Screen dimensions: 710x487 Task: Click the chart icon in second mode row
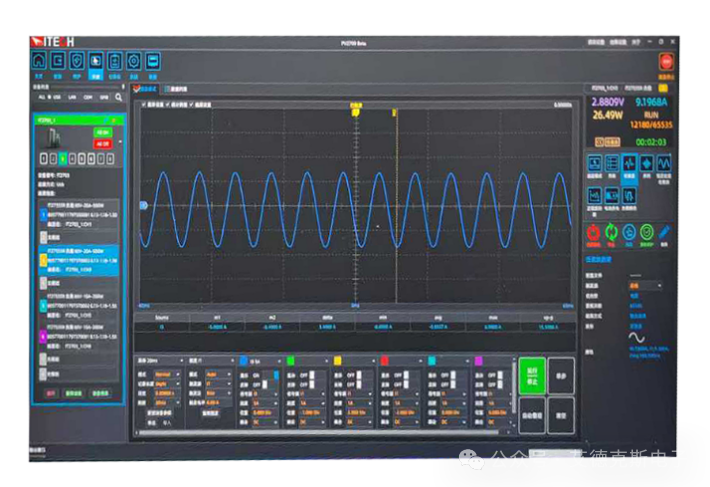pyautogui.click(x=595, y=196)
